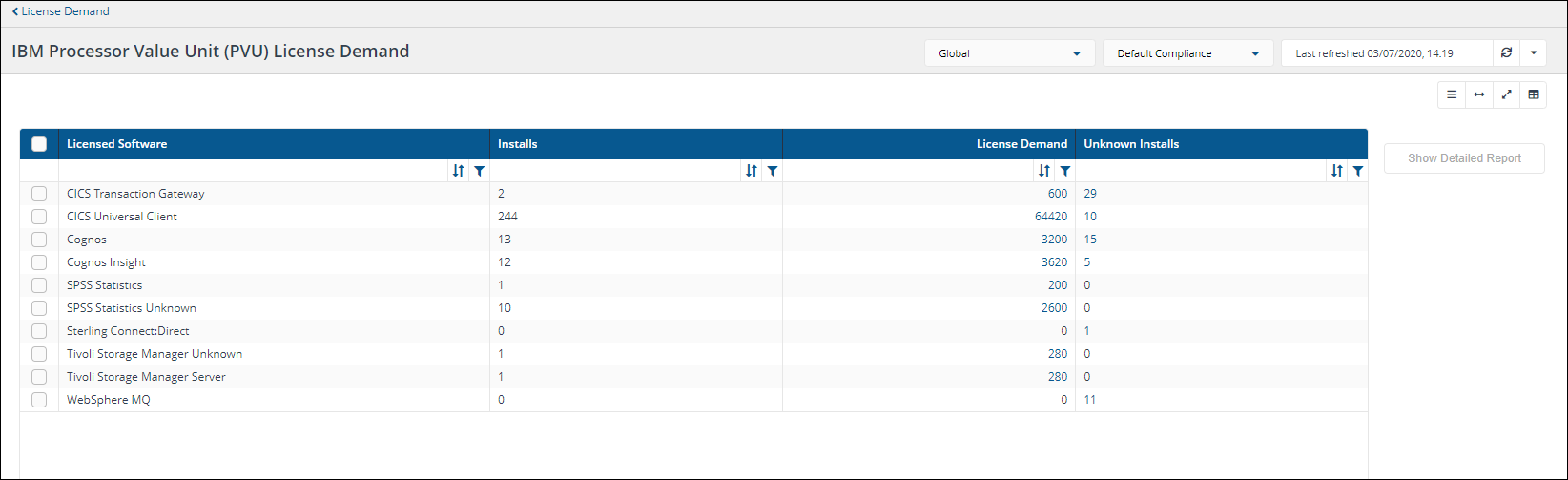Screen dimensions: 1568x480
Task: Filter the Unknown Installs column
Action: coord(1357,171)
